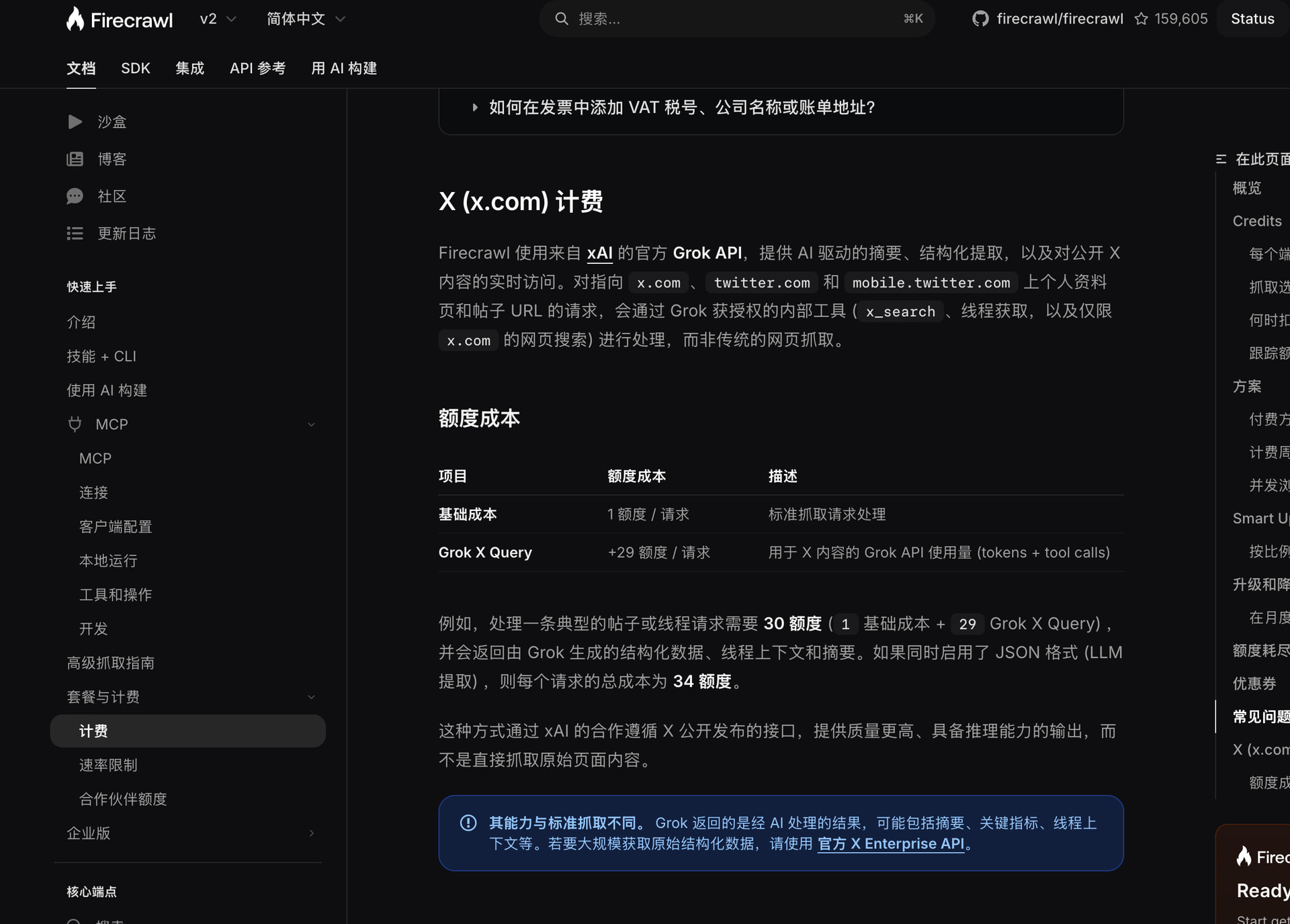Collapse the MCP sidebar section chevron
1290x924 pixels.
(311, 424)
